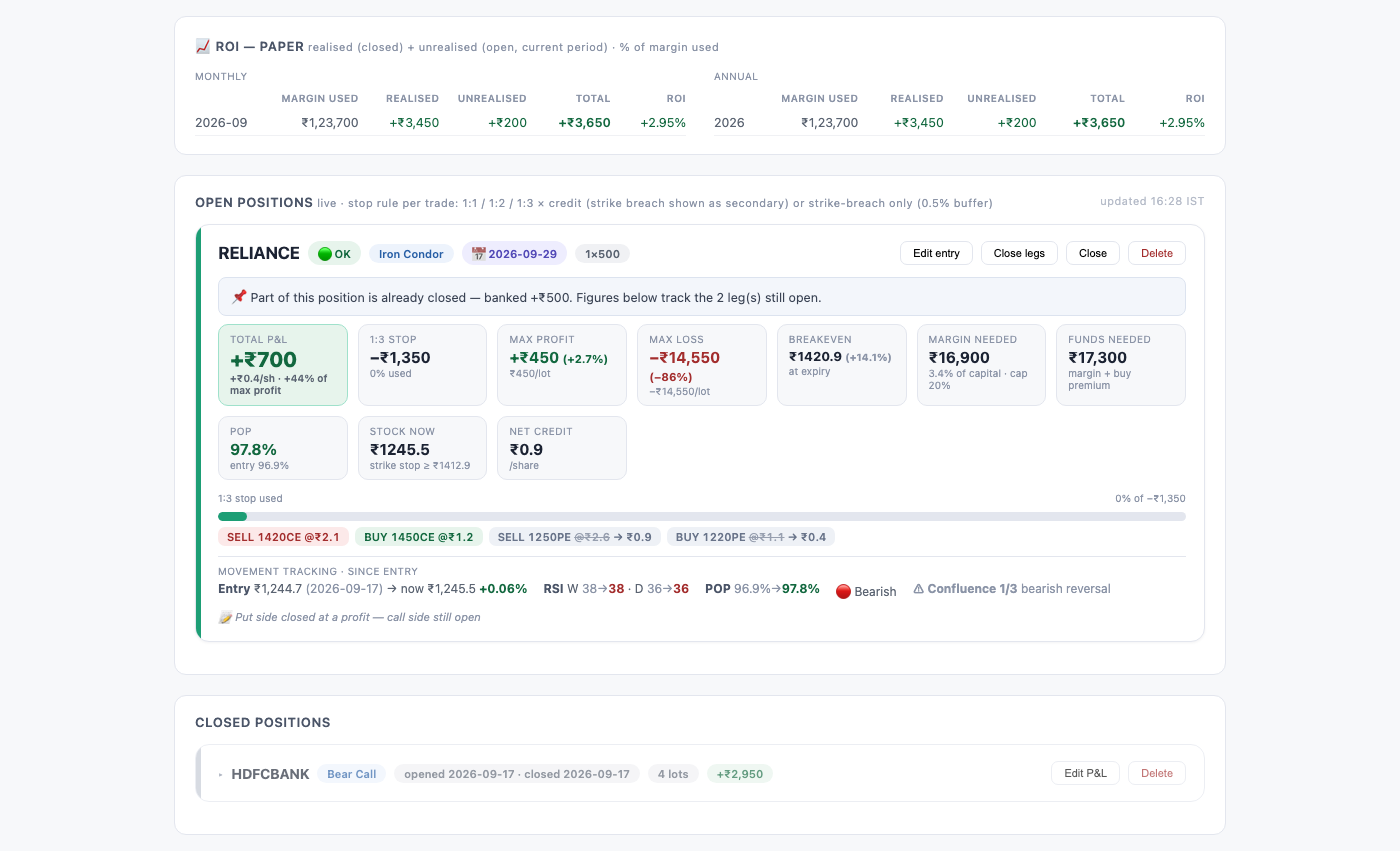Click the 2026-09 monthly period cell
1400x851 pixels.
[x=221, y=123]
